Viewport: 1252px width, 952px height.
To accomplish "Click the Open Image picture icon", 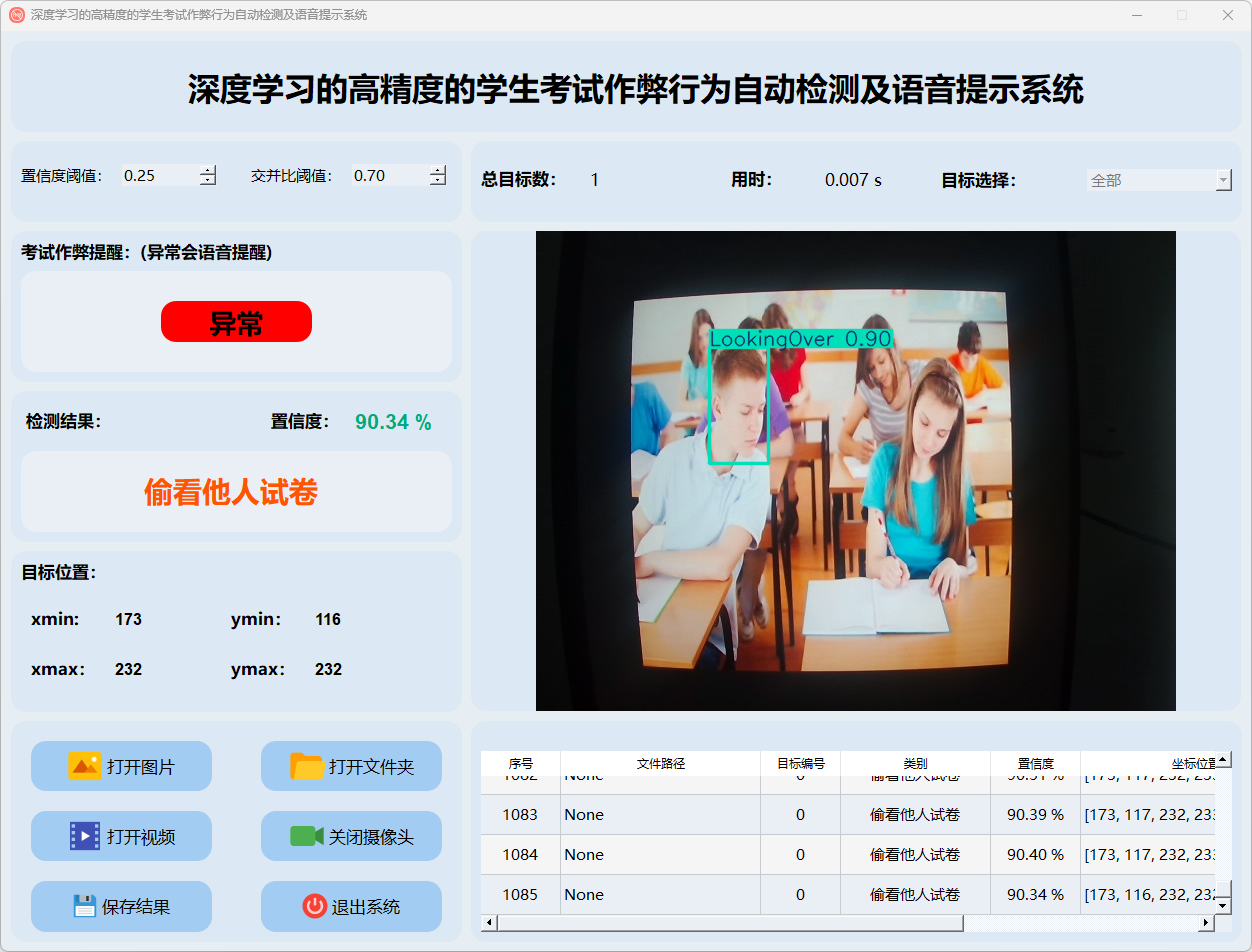I will coord(84,766).
